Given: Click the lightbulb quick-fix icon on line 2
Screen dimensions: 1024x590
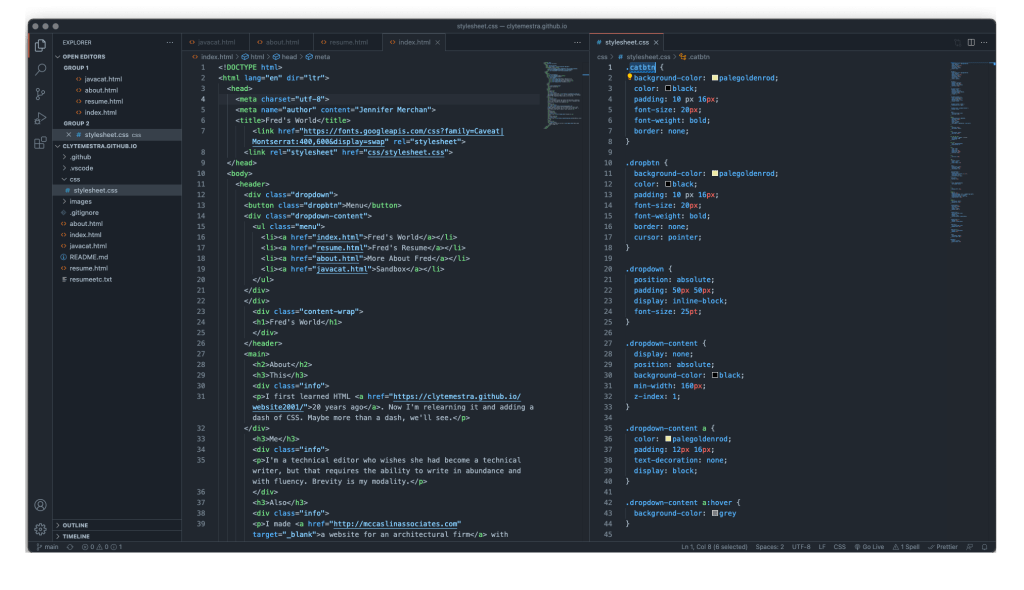Looking at the screenshot, I should 629,77.
